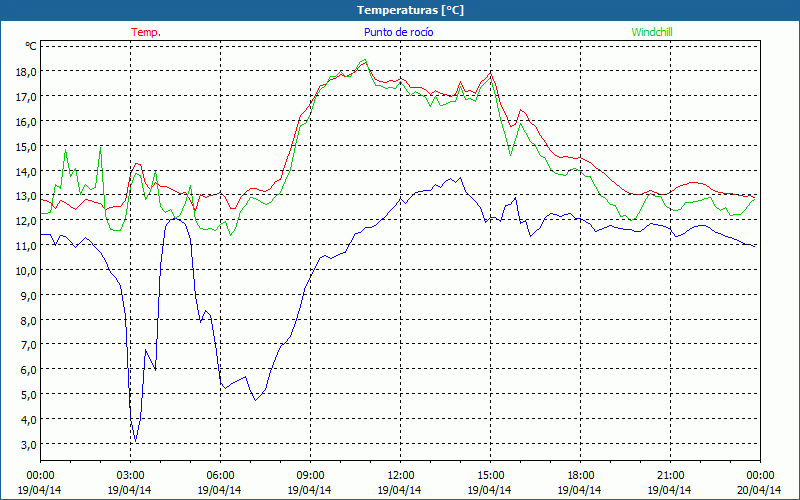Viewport: 800px width, 500px height.
Task: Click the 'Temperaturas [°C]' chart title
Action: [410, 10]
